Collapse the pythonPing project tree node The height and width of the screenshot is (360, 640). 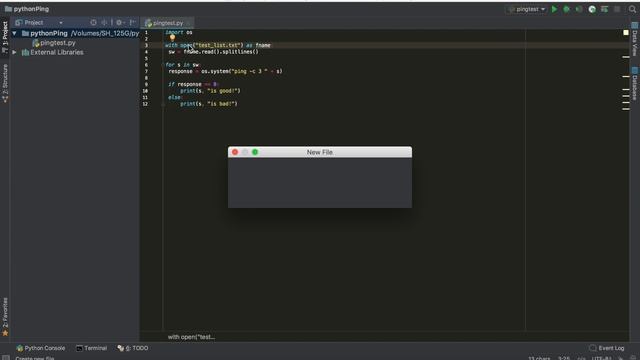(x=15, y=33)
